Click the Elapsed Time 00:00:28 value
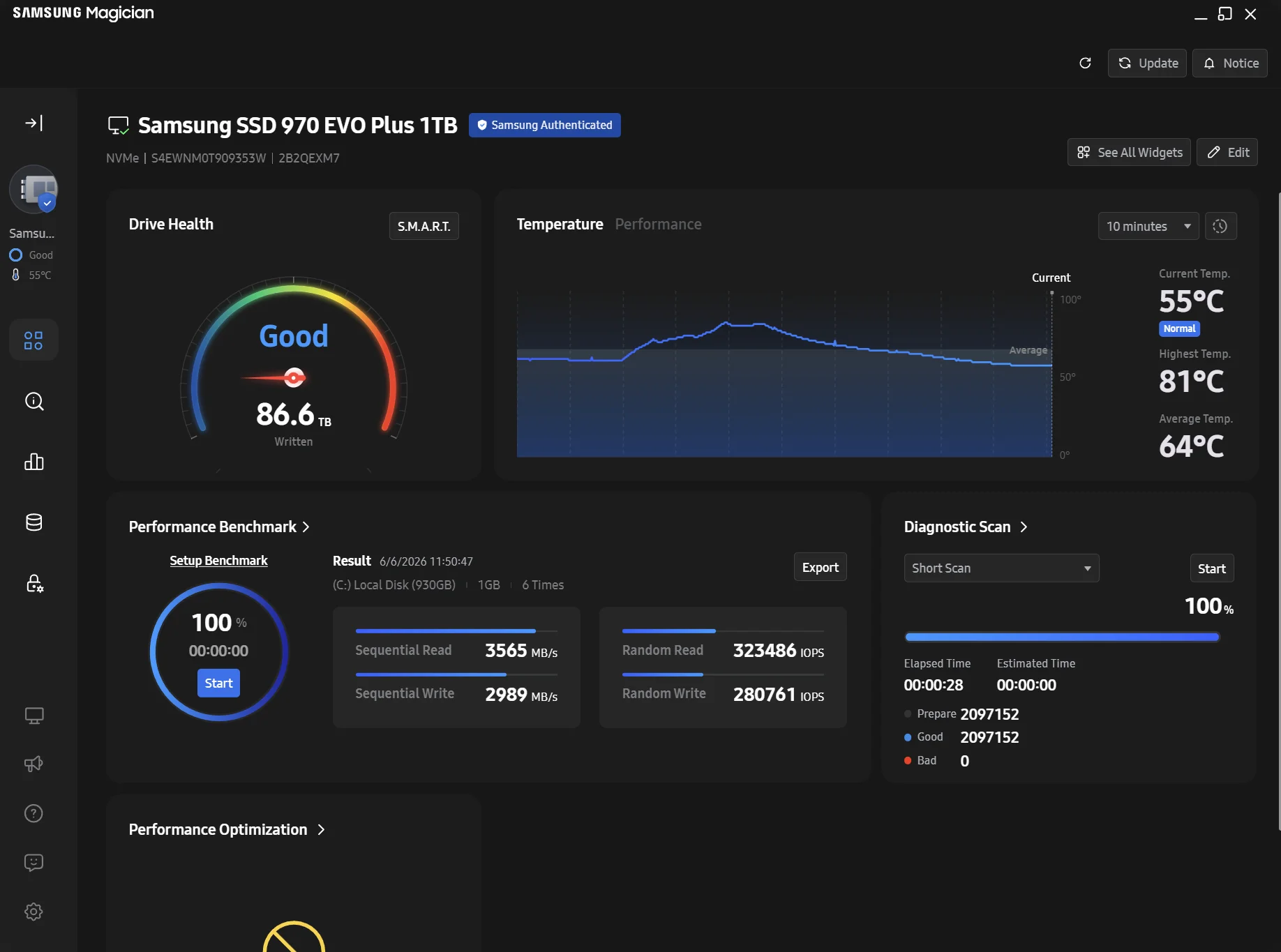This screenshot has width=1281, height=952. pos(934,686)
